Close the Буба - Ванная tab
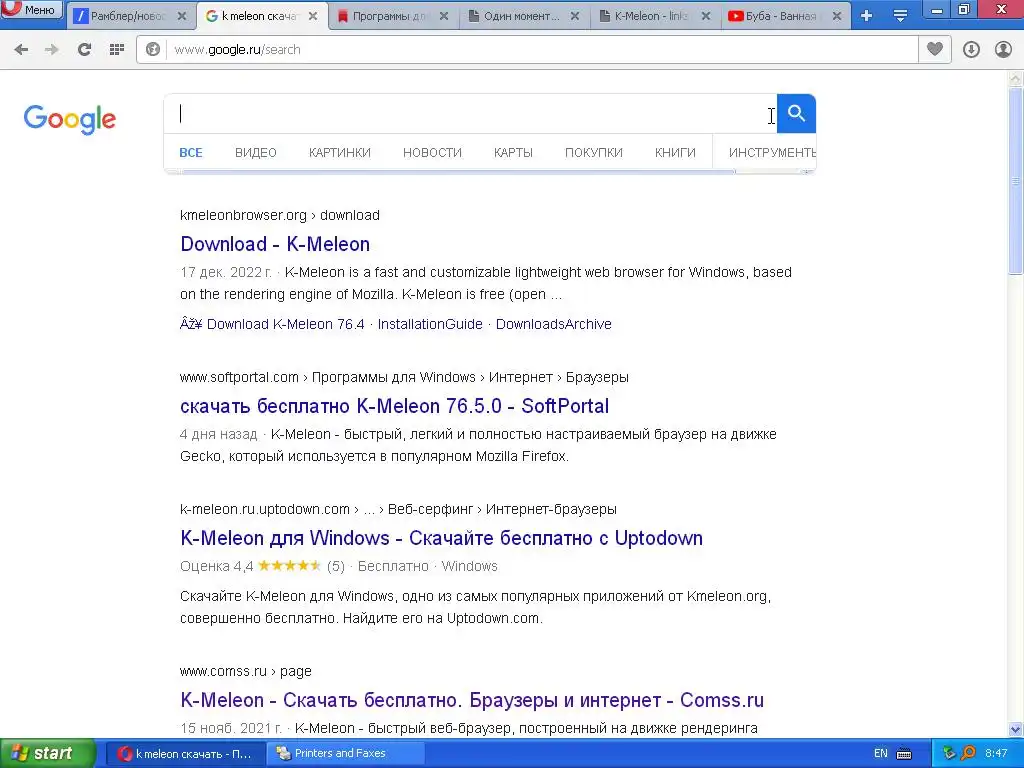Image resolution: width=1024 pixels, height=768 pixels. [837, 16]
